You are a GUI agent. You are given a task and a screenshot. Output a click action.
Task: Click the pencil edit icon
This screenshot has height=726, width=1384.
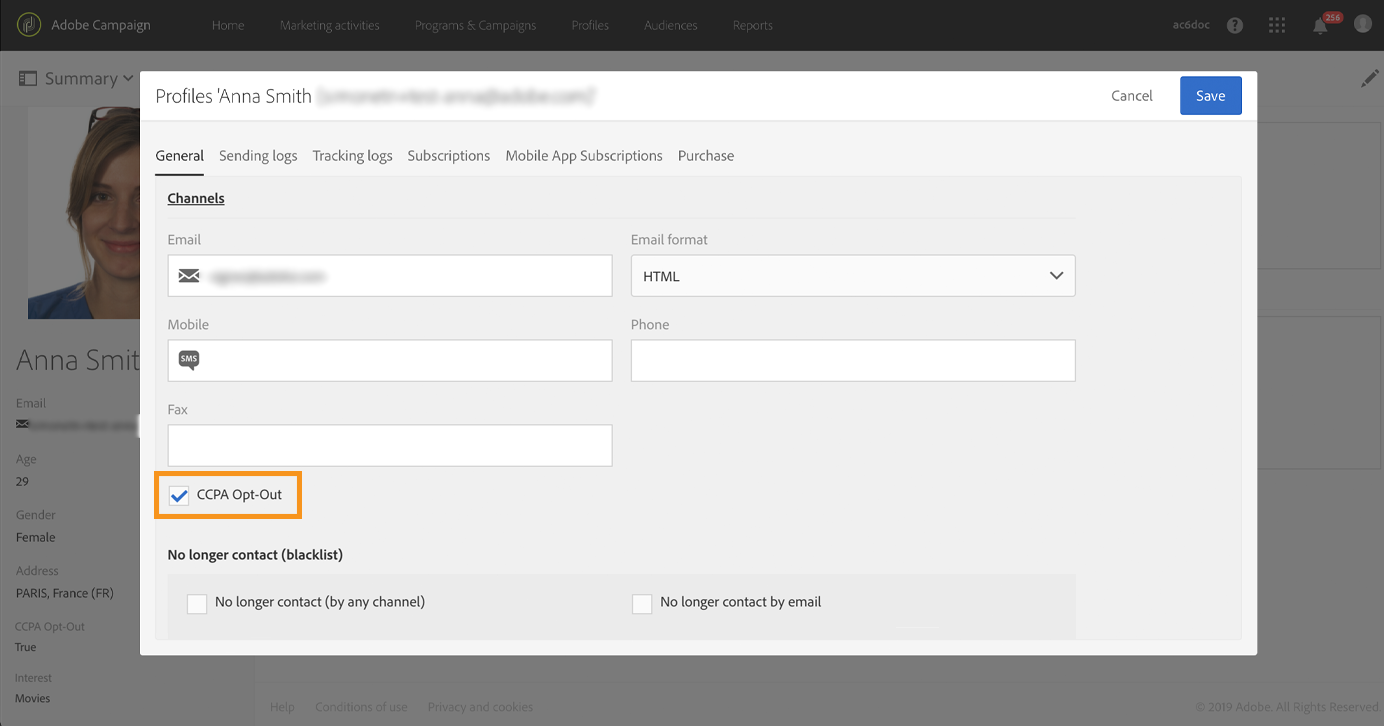[x=1369, y=79]
